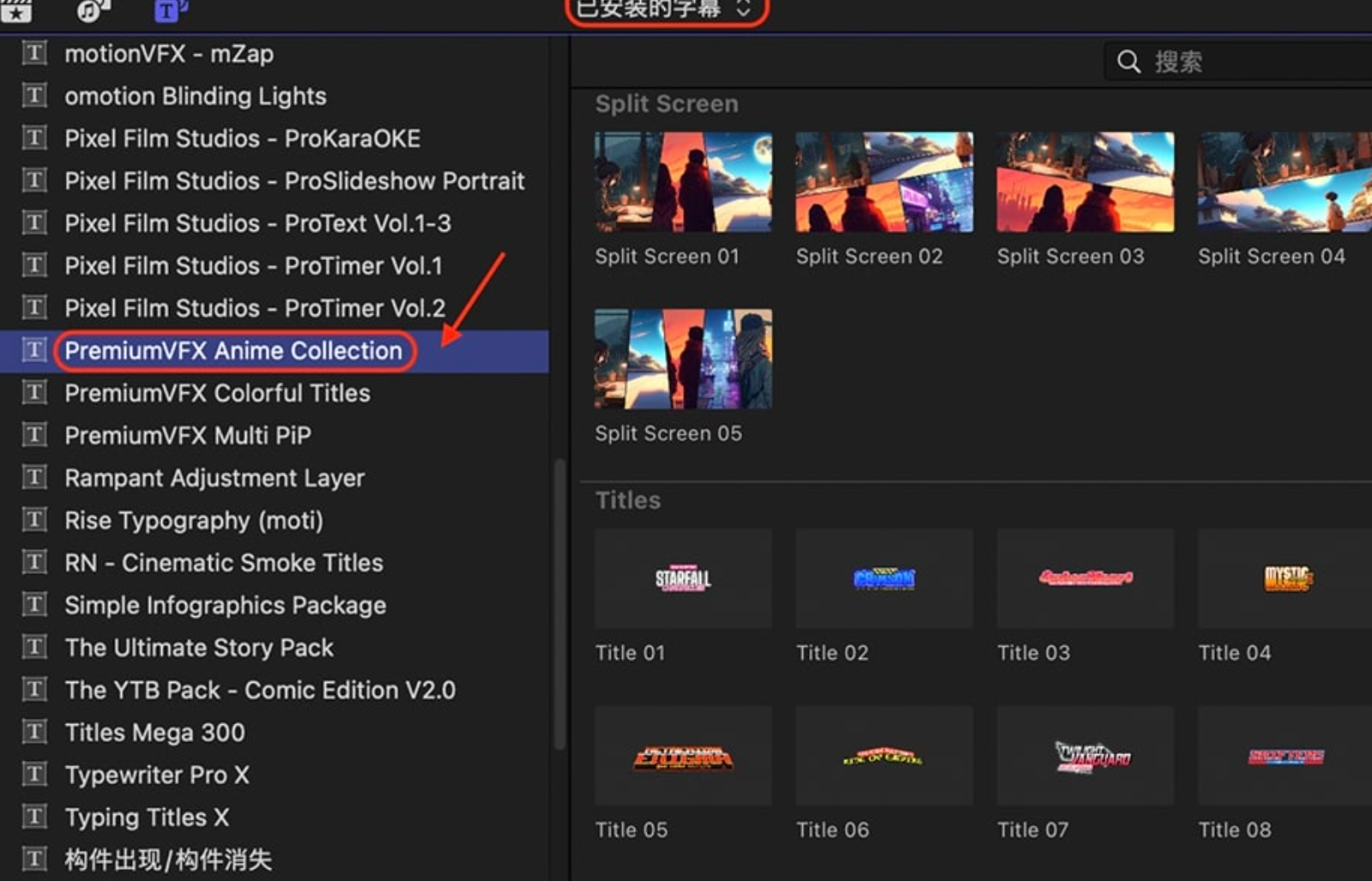1372x881 pixels.
Task: Click the Split Screen section header
Action: click(667, 104)
